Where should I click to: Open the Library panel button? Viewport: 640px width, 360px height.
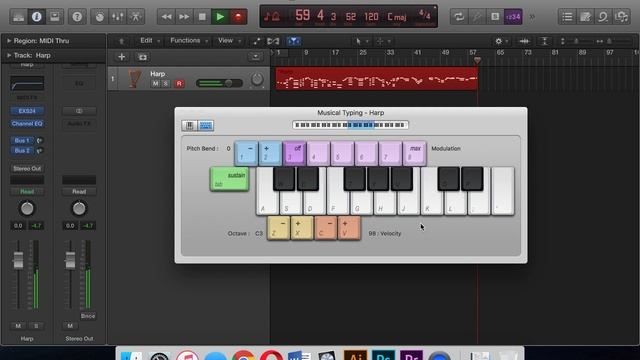coord(19,17)
